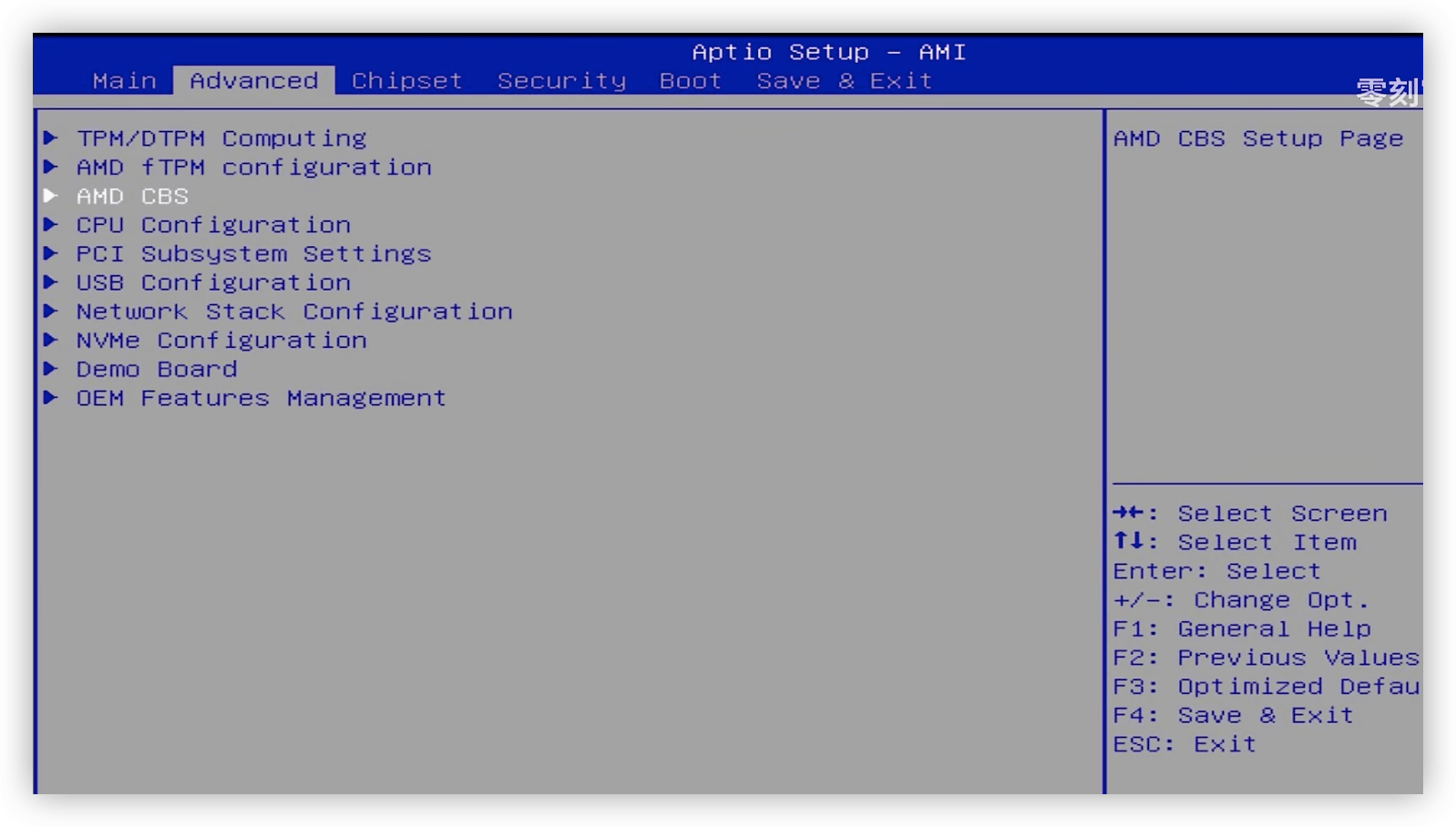The height and width of the screenshot is (827, 1456).
Task: Click the 'F1: General Help' hint
Action: coord(1243,629)
